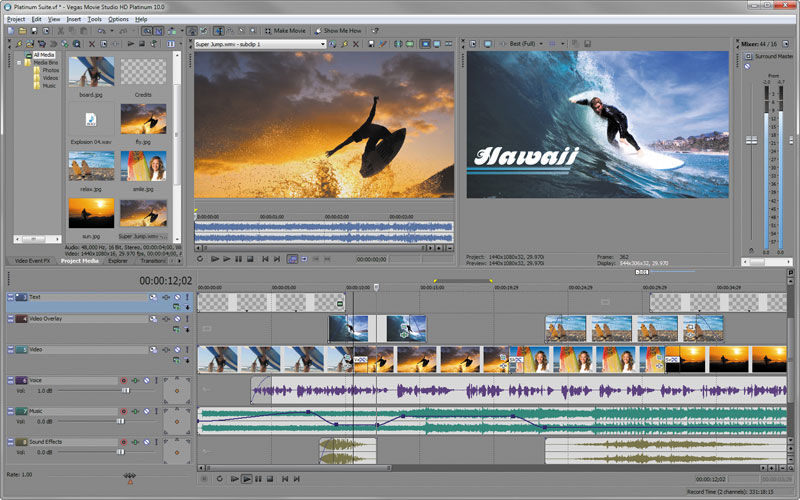The height and width of the screenshot is (500, 800).
Task: Open the Insert menu
Action: tap(74, 19)
